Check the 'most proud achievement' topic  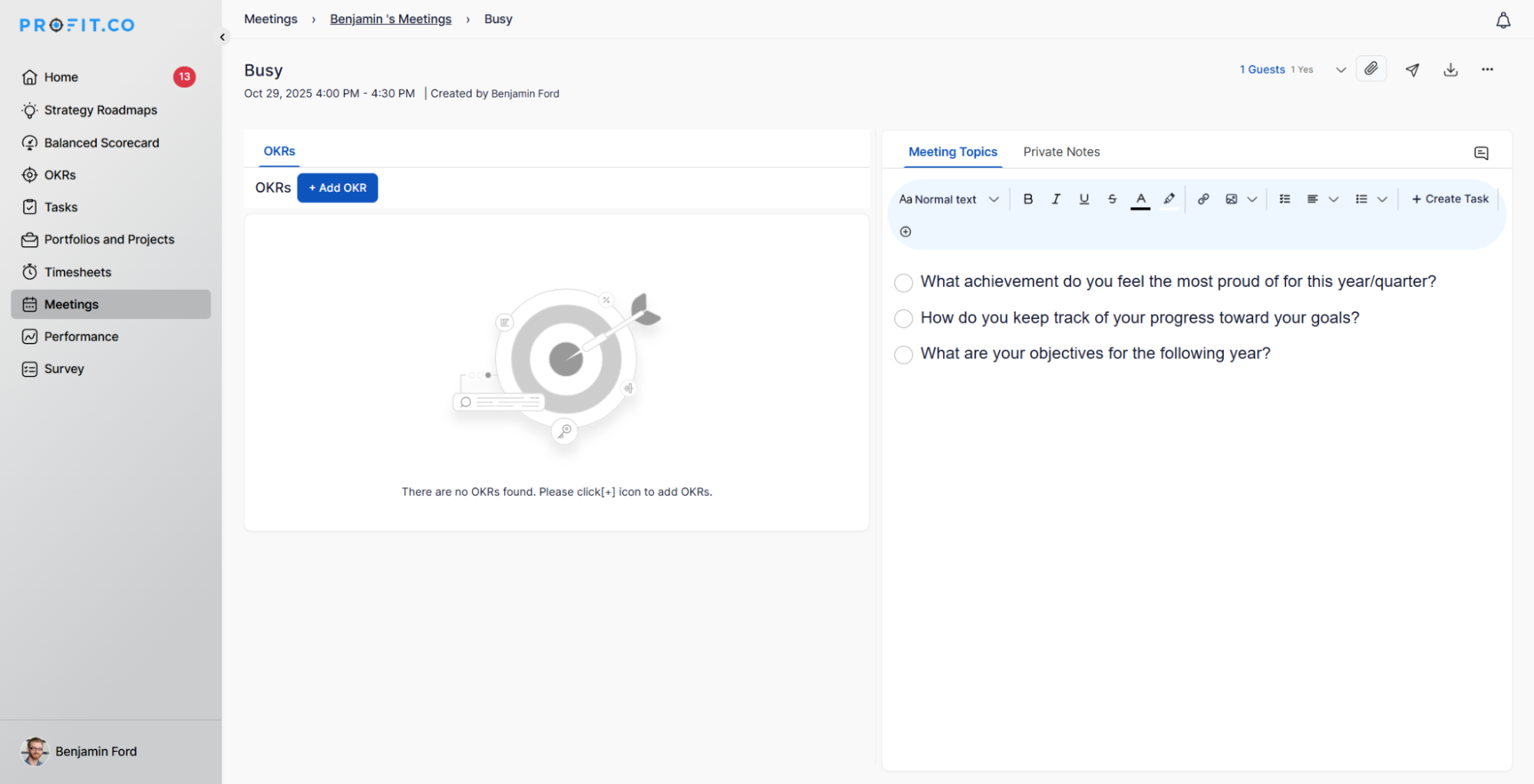(x=903, y=282)
